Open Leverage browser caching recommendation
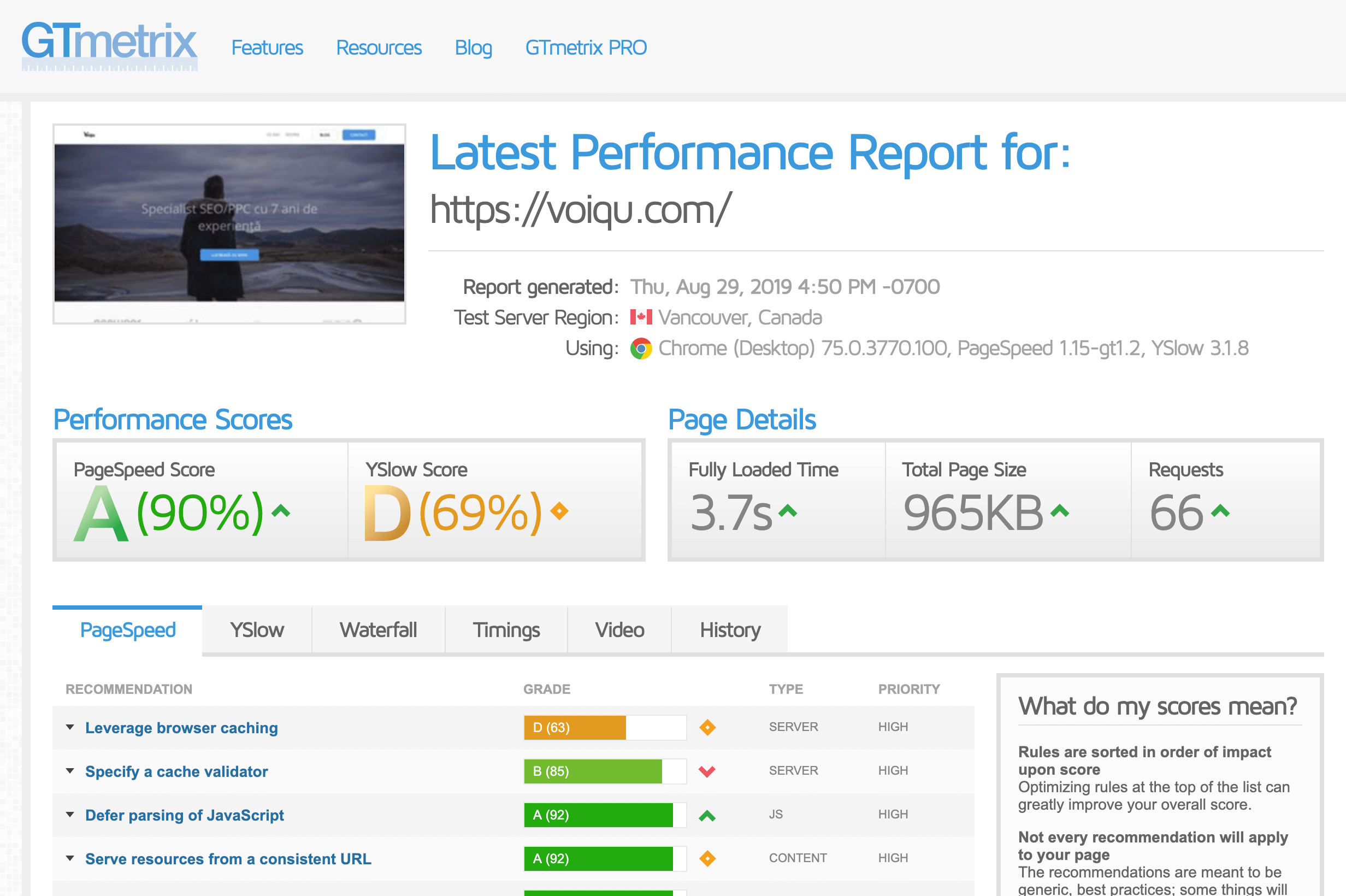This screenshot has width=1346, height=896. click(x=182, y=727)
